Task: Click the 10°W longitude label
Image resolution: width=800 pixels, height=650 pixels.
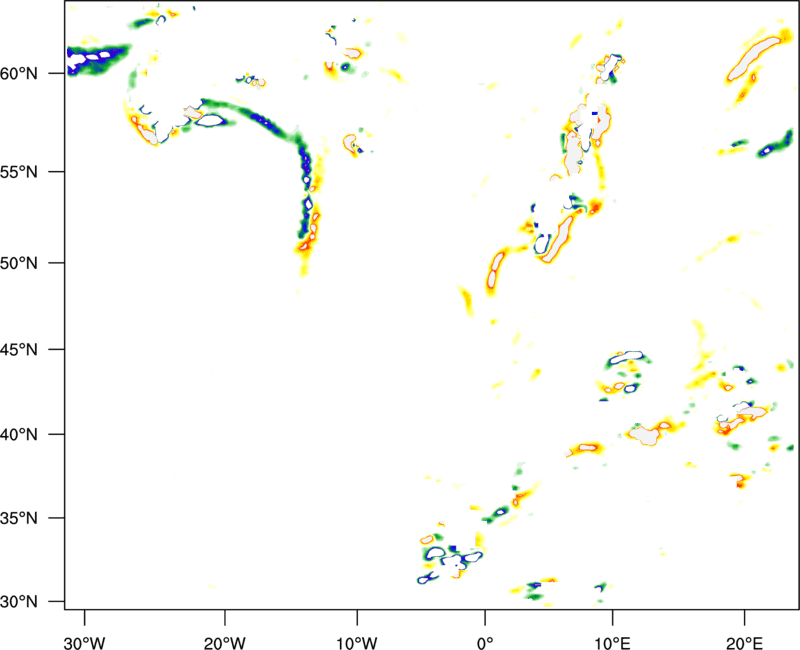Action: tap(357, 643)
